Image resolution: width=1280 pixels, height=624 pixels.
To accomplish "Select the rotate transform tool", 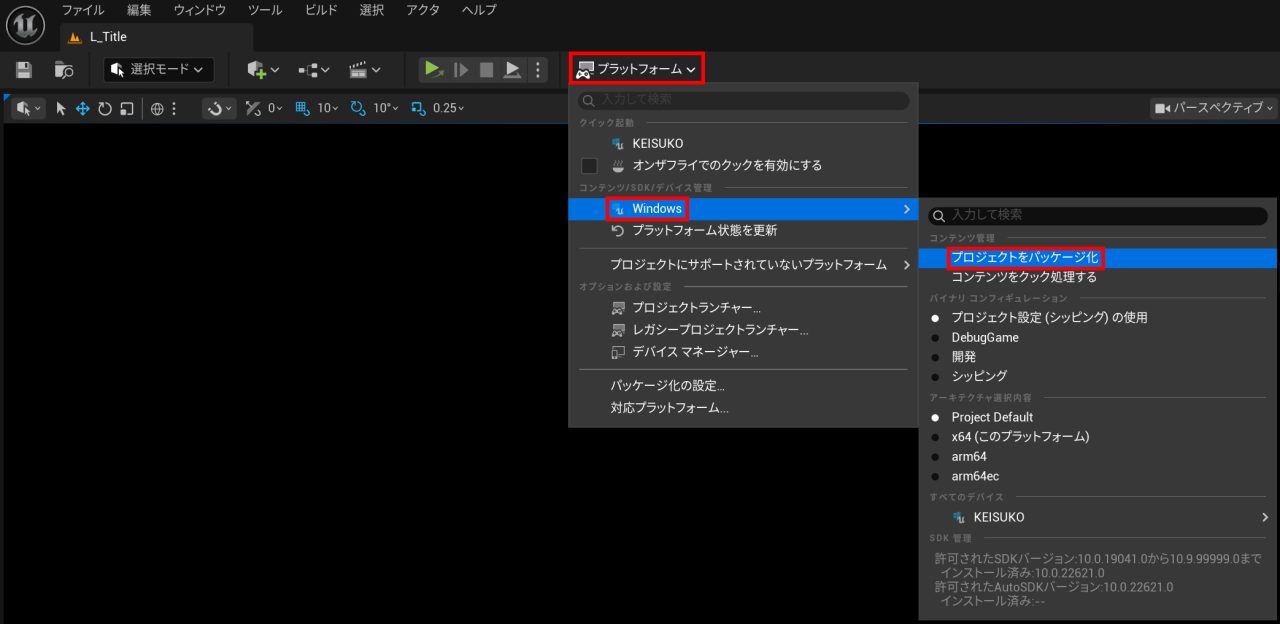I will click(105, 108).
